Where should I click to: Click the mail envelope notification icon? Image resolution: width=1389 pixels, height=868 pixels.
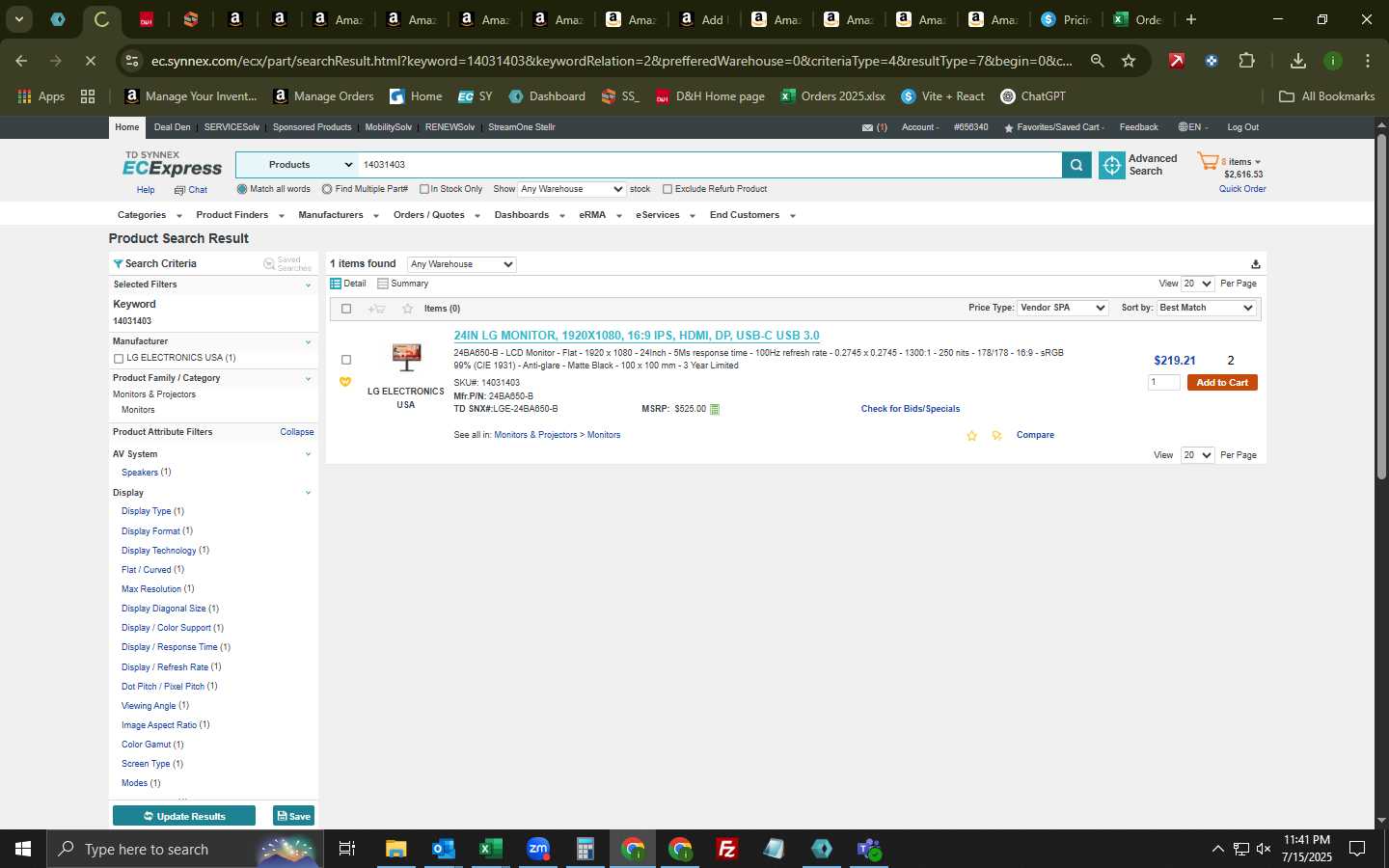click(867, 127)
